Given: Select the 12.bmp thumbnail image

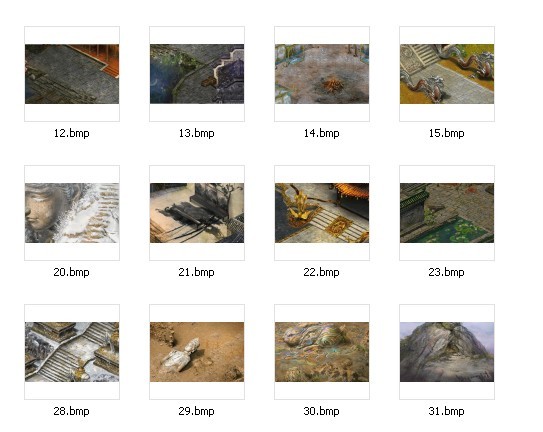Looking at the screenshot, I should point(72,74).
